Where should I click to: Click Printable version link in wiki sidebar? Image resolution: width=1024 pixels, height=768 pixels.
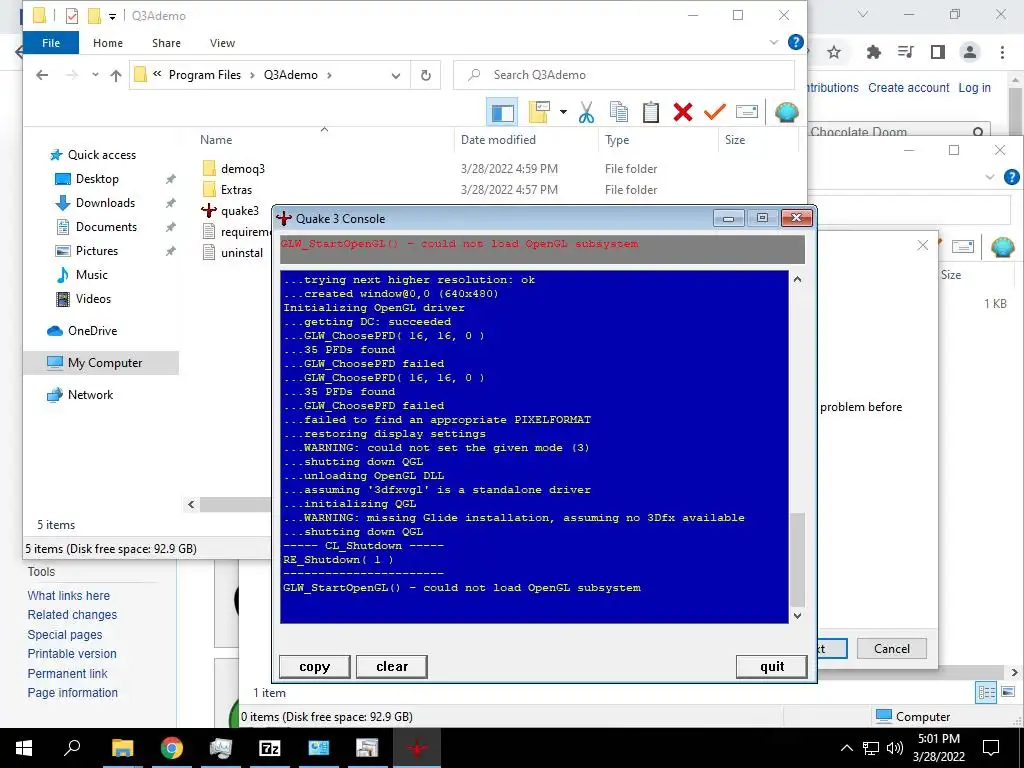(72, 654)
